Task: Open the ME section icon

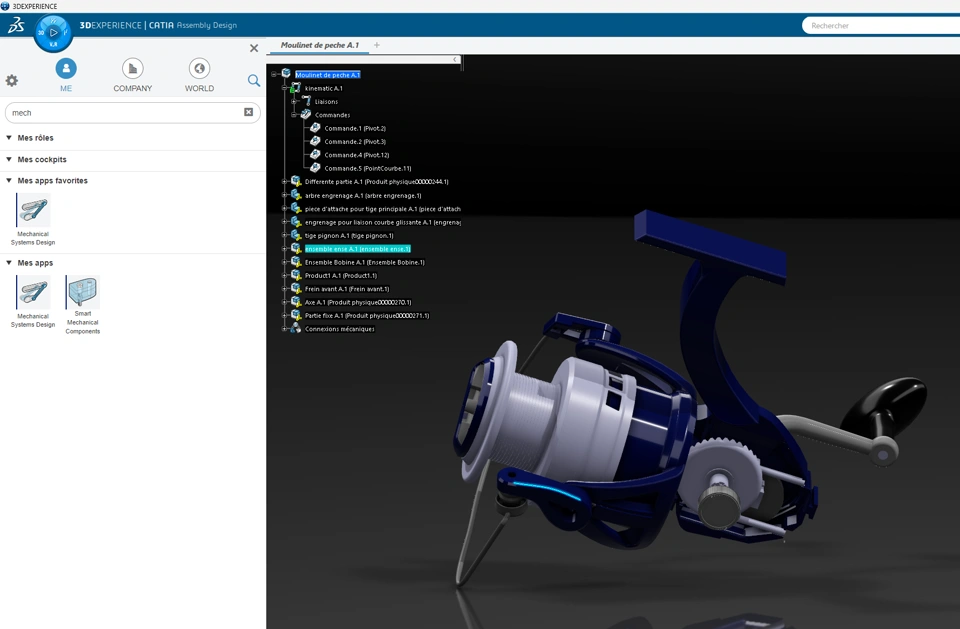Action: [x=66, y=69]
